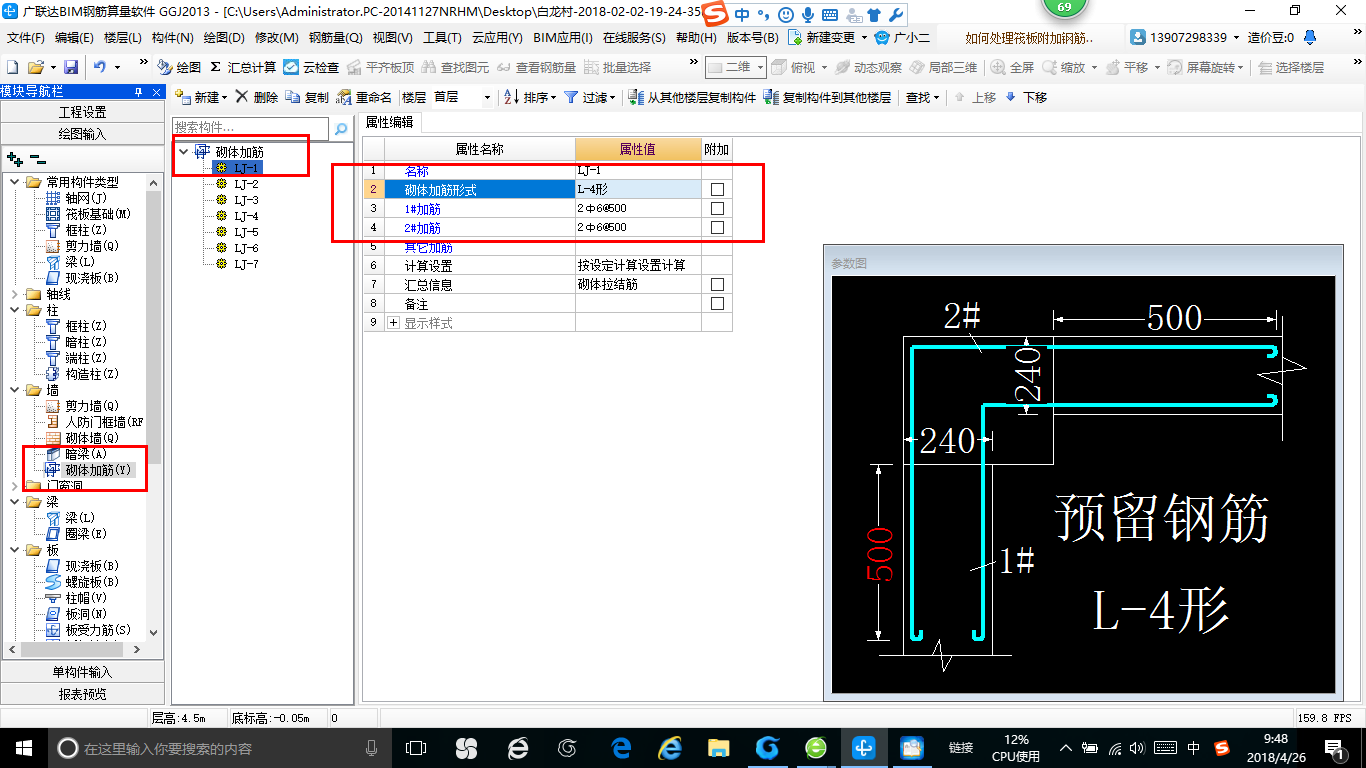Click 从其他楼层复制构件 button
This screenshot has height=768, width=1366.
pos(692,97)
